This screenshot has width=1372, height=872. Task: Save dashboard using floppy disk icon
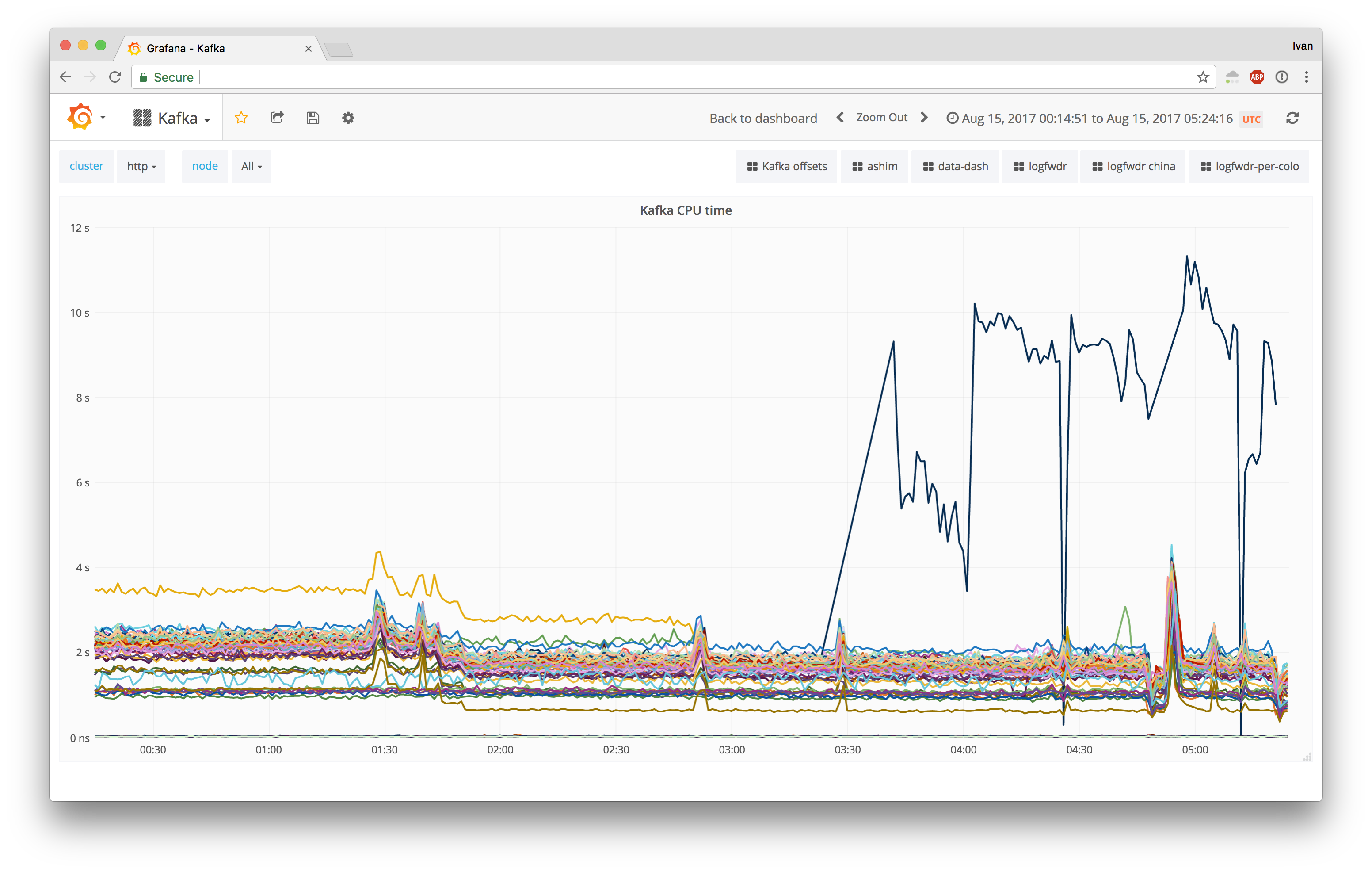coord(313,118)
